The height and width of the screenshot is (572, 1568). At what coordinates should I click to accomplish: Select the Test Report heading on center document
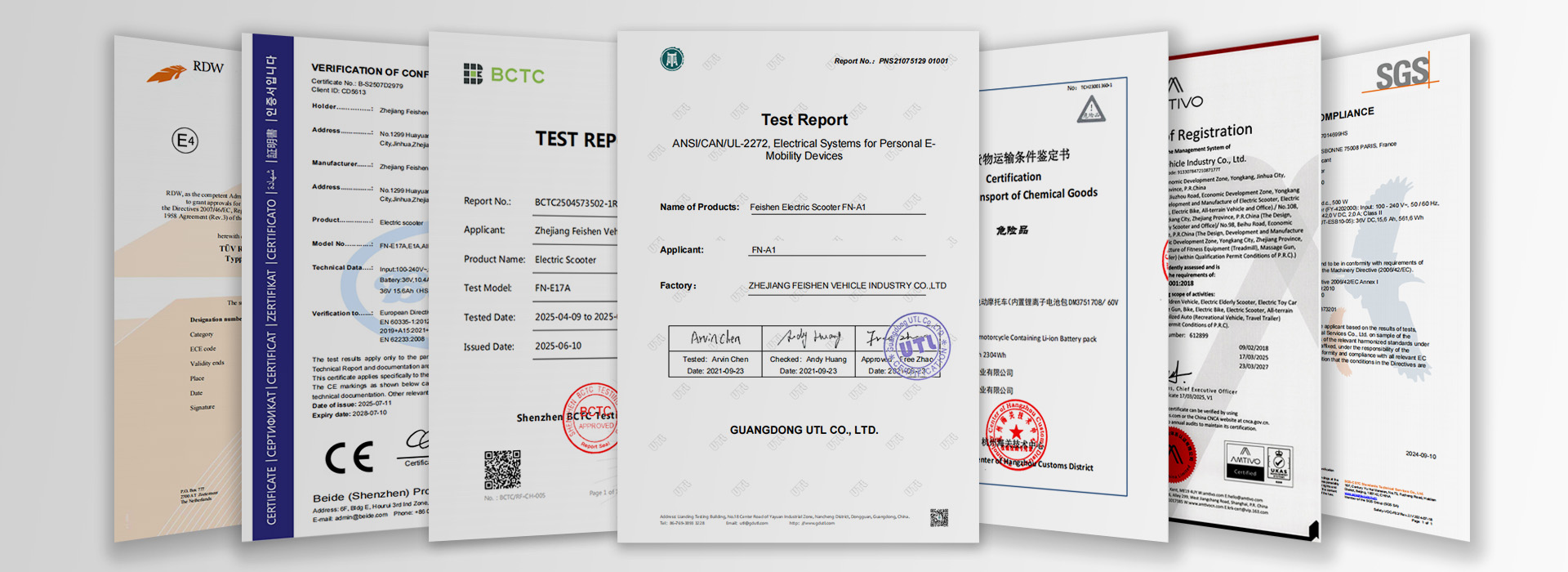(x=804, y=120)
